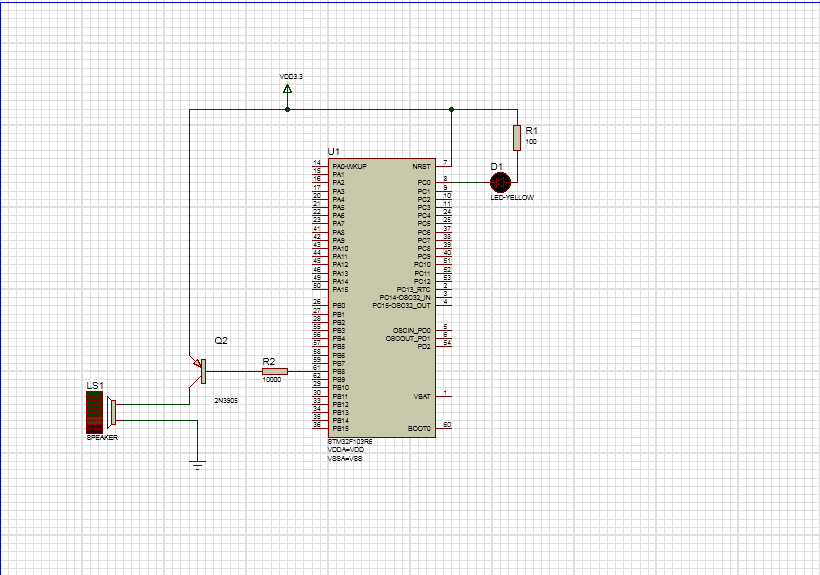
Task: Click the 10000 resistor value label
Action: click(271, 380)
